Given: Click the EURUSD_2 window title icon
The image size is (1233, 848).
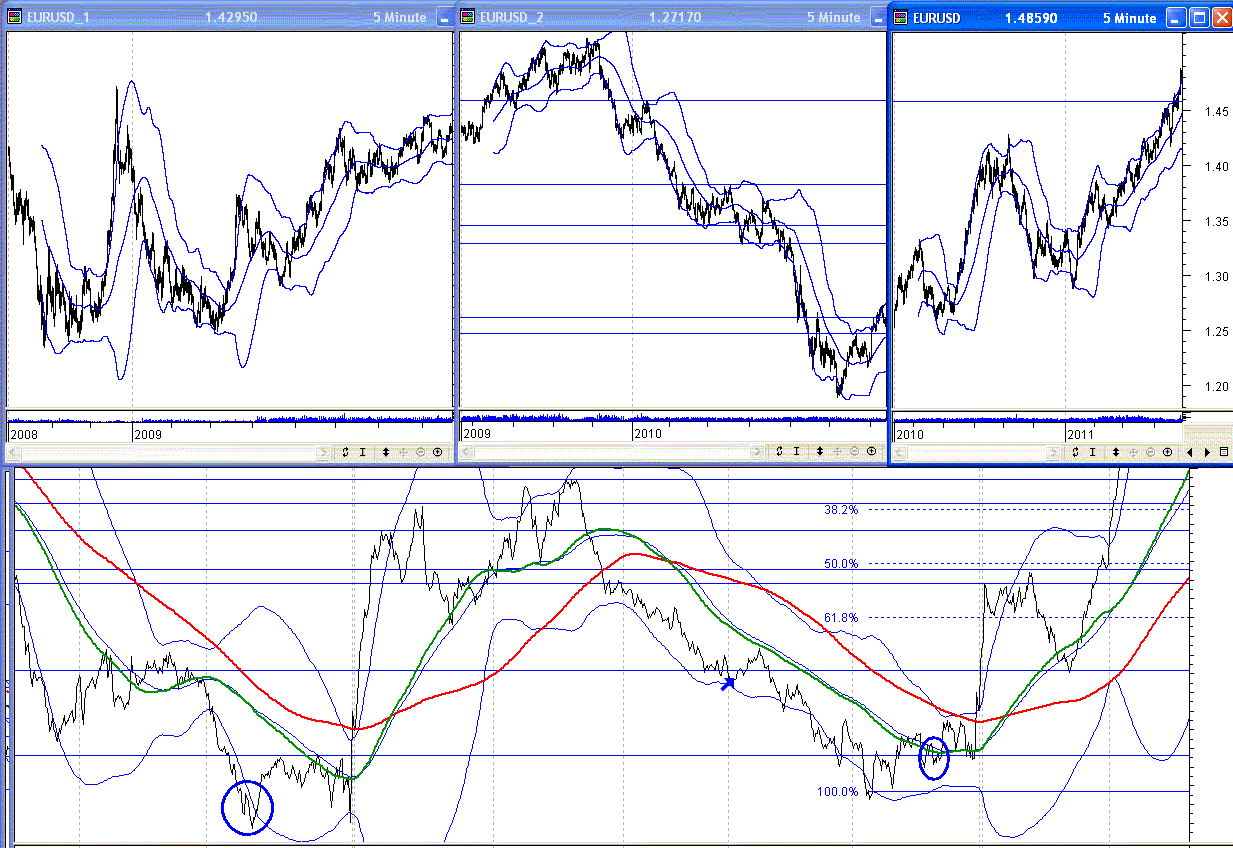Looking at the screenshot, I should click(x=468, y=17).
